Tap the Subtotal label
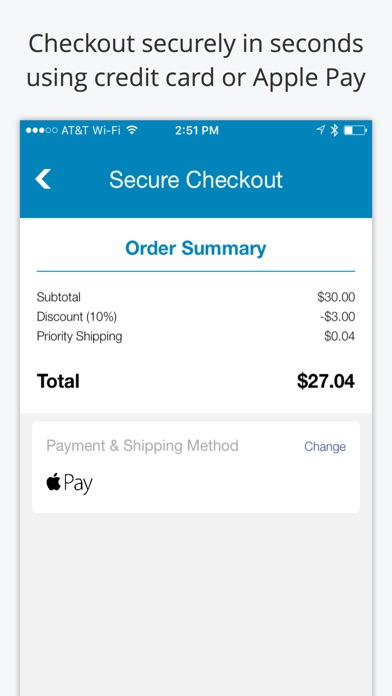Image resolution: width=392 pixels, height=696 pixels. point(59,297)
